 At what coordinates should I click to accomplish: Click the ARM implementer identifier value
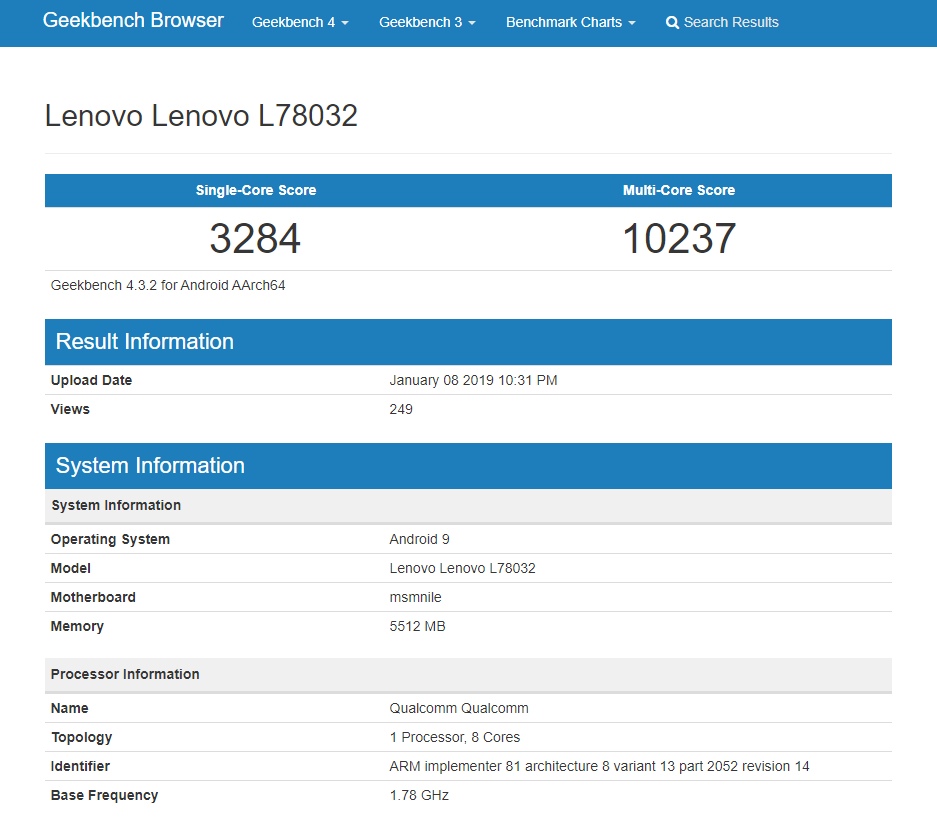coord(599,766)
